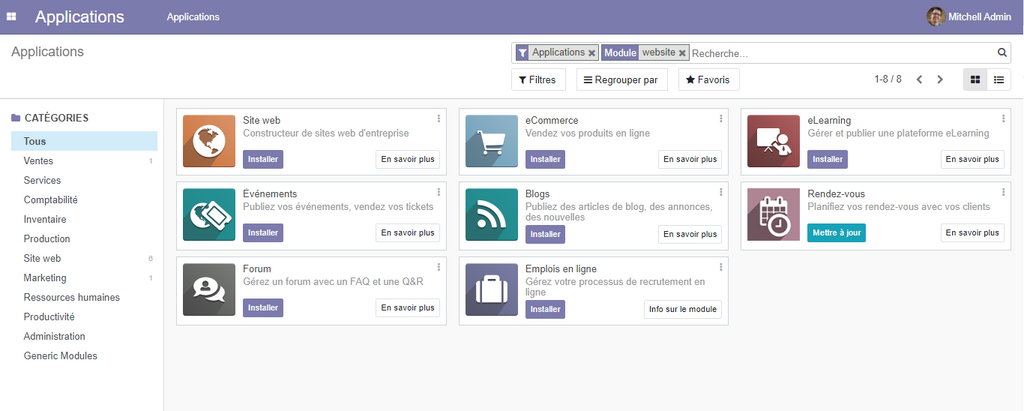Switch to list view

(x=998, y=80)
